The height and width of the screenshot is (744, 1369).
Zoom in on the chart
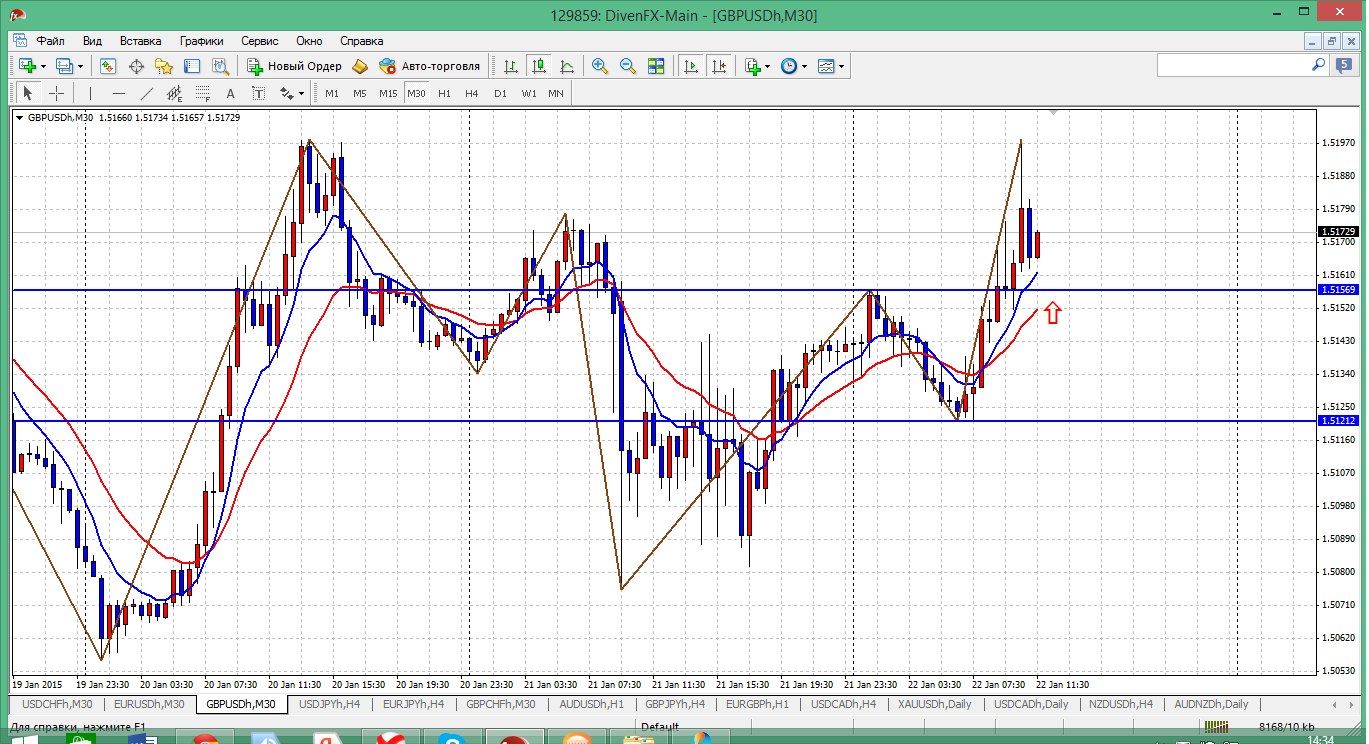pos(600,66)
